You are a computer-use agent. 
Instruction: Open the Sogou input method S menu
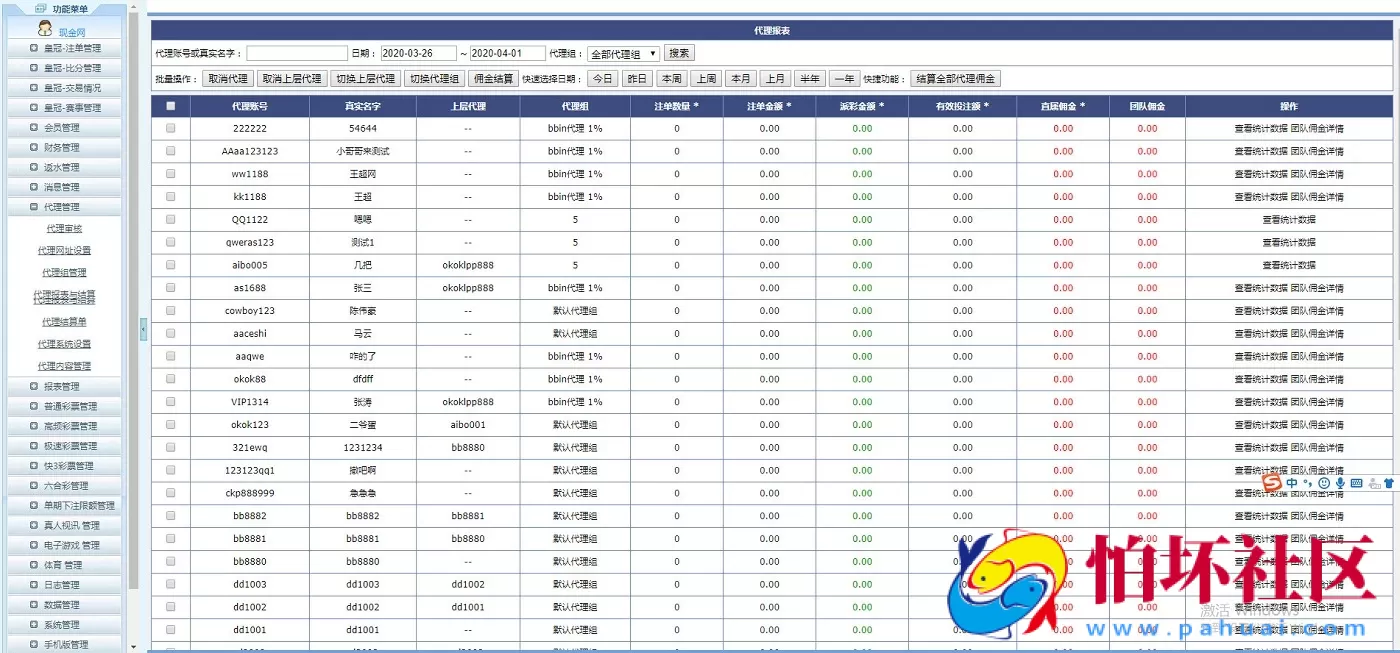coord(1272,483)
